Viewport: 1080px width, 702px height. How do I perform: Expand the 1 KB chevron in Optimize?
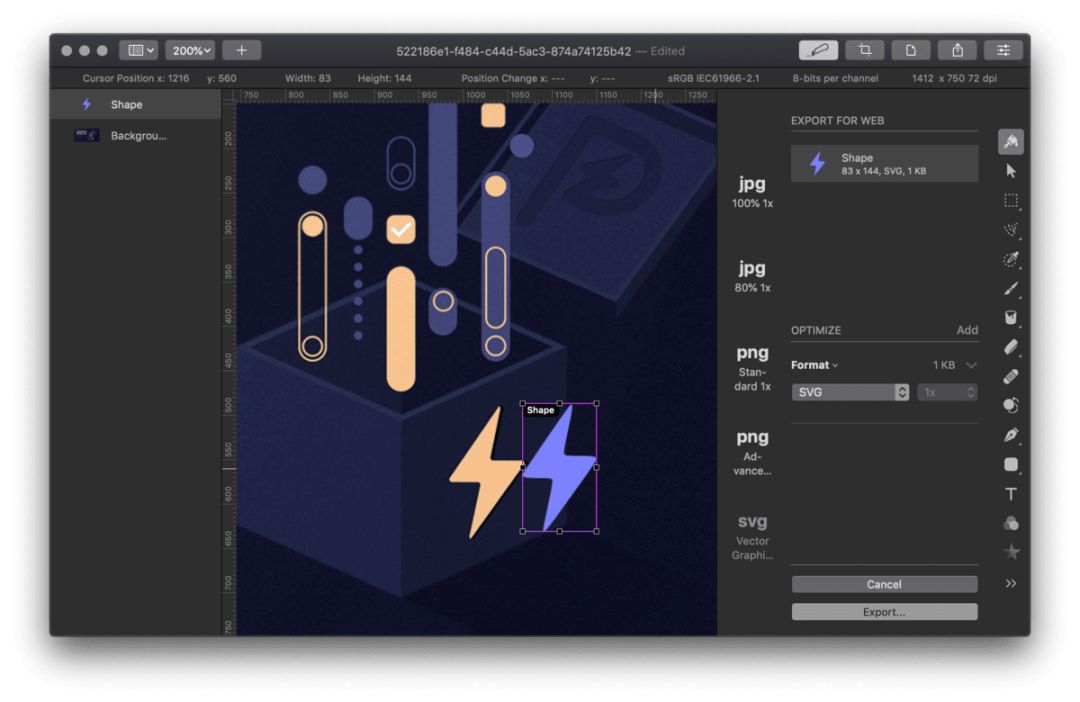point(971,364)
